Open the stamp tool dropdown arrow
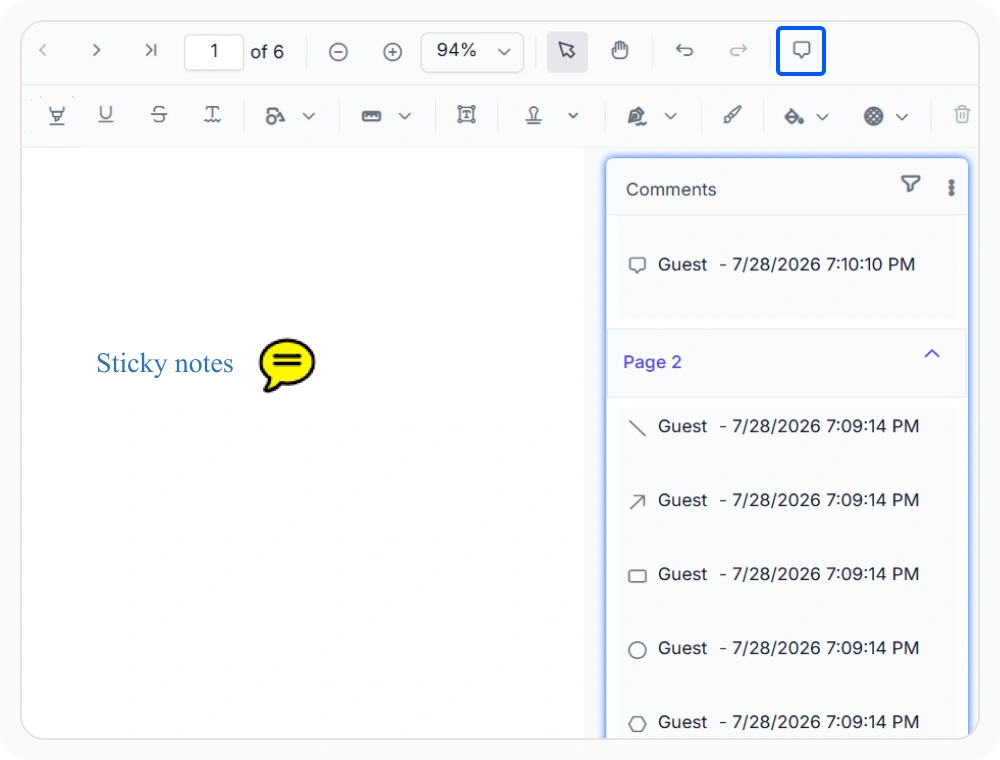1000x760 pixels. (573, 116)
